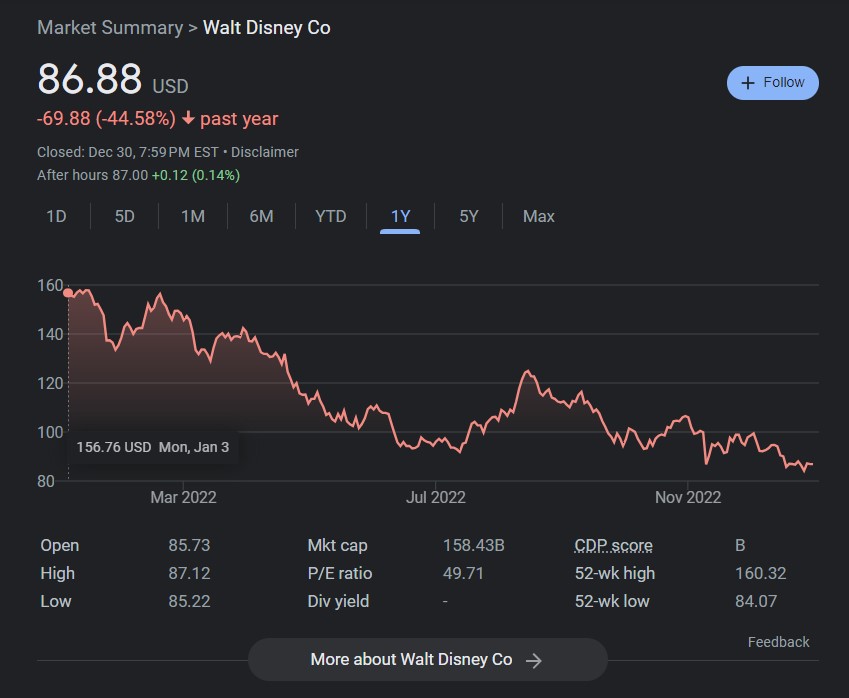Screen dimensions: 849x698
Task: Select the 1M time range
Action: coord(193,217)
